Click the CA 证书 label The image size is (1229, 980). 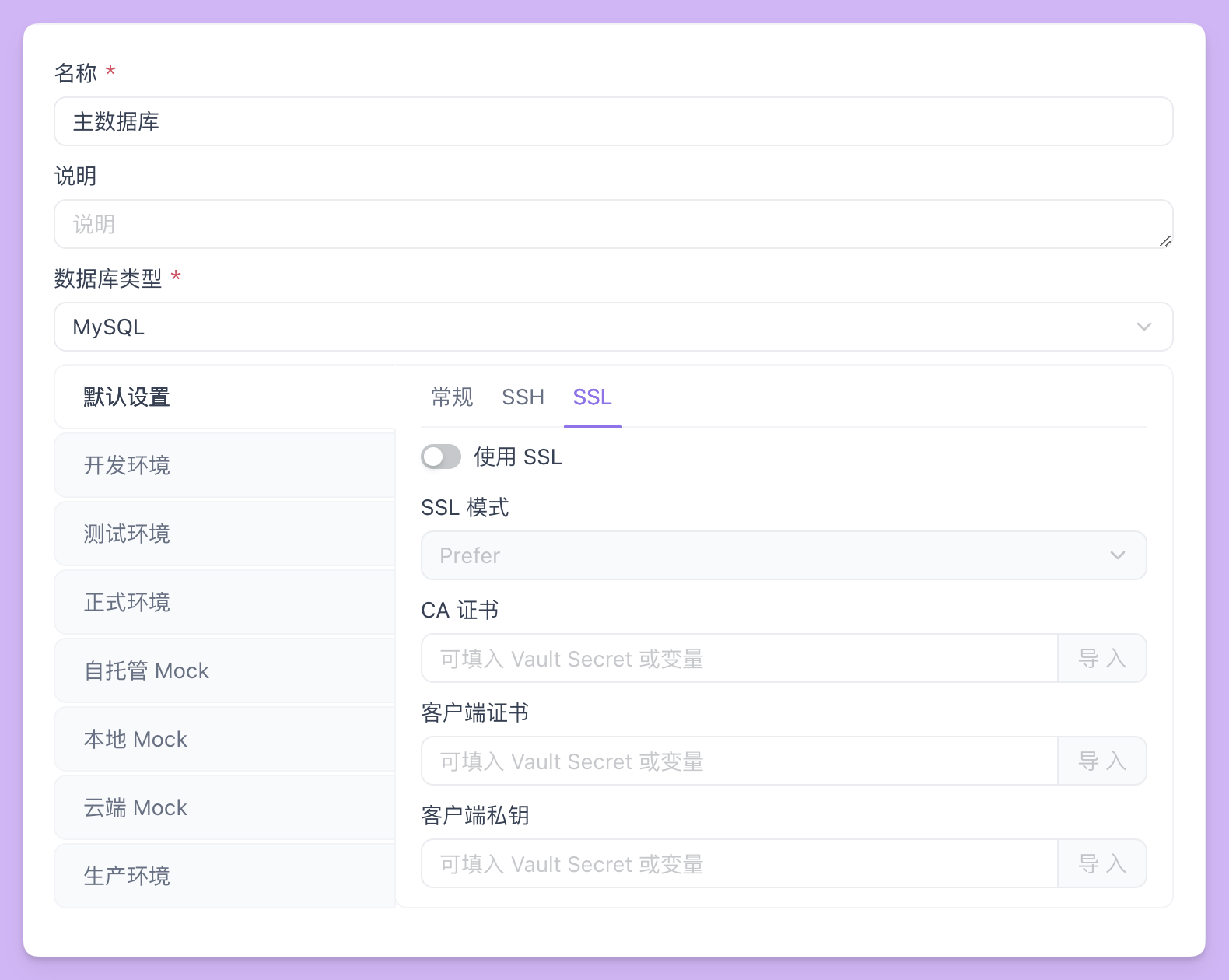pyautogui.click(x=460, y=611)
